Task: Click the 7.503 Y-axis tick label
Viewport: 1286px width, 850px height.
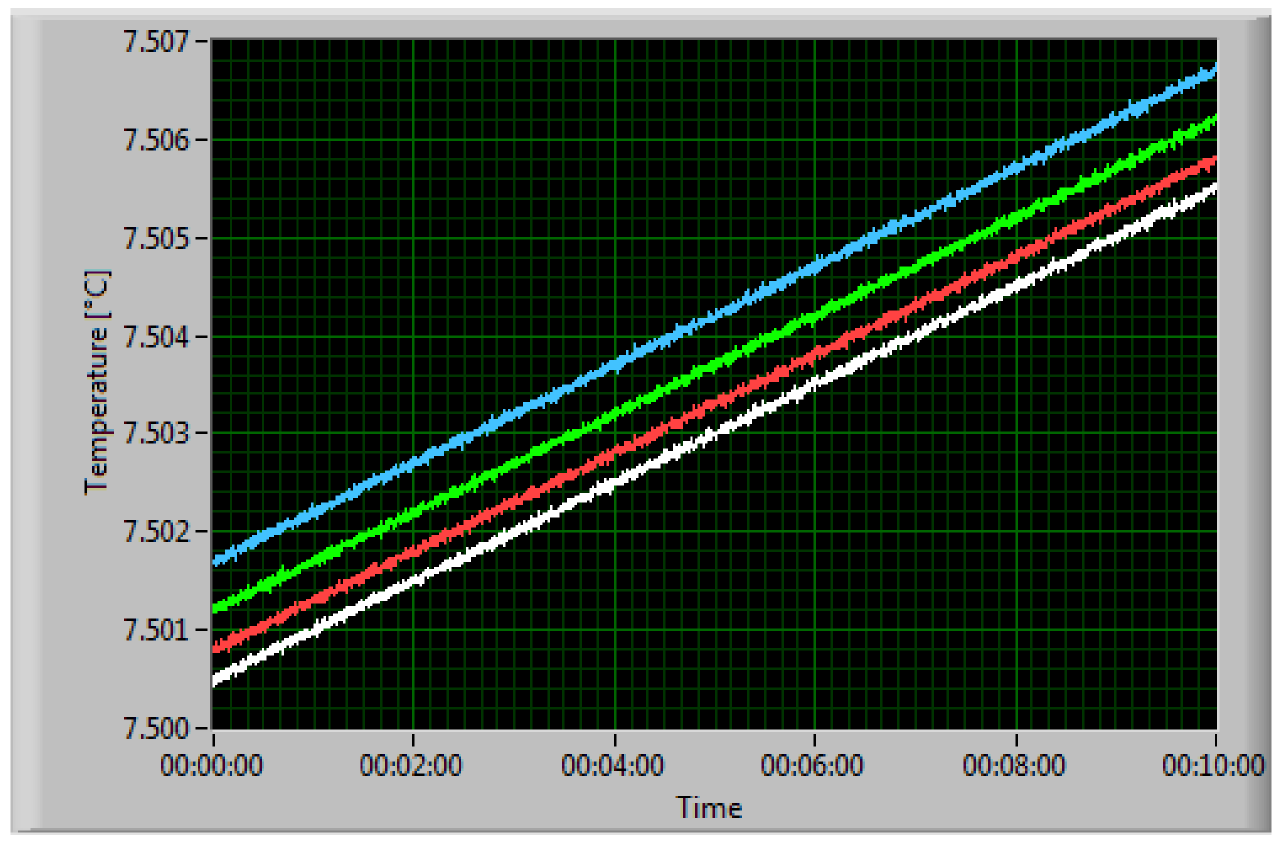Action: pos(158,434)
